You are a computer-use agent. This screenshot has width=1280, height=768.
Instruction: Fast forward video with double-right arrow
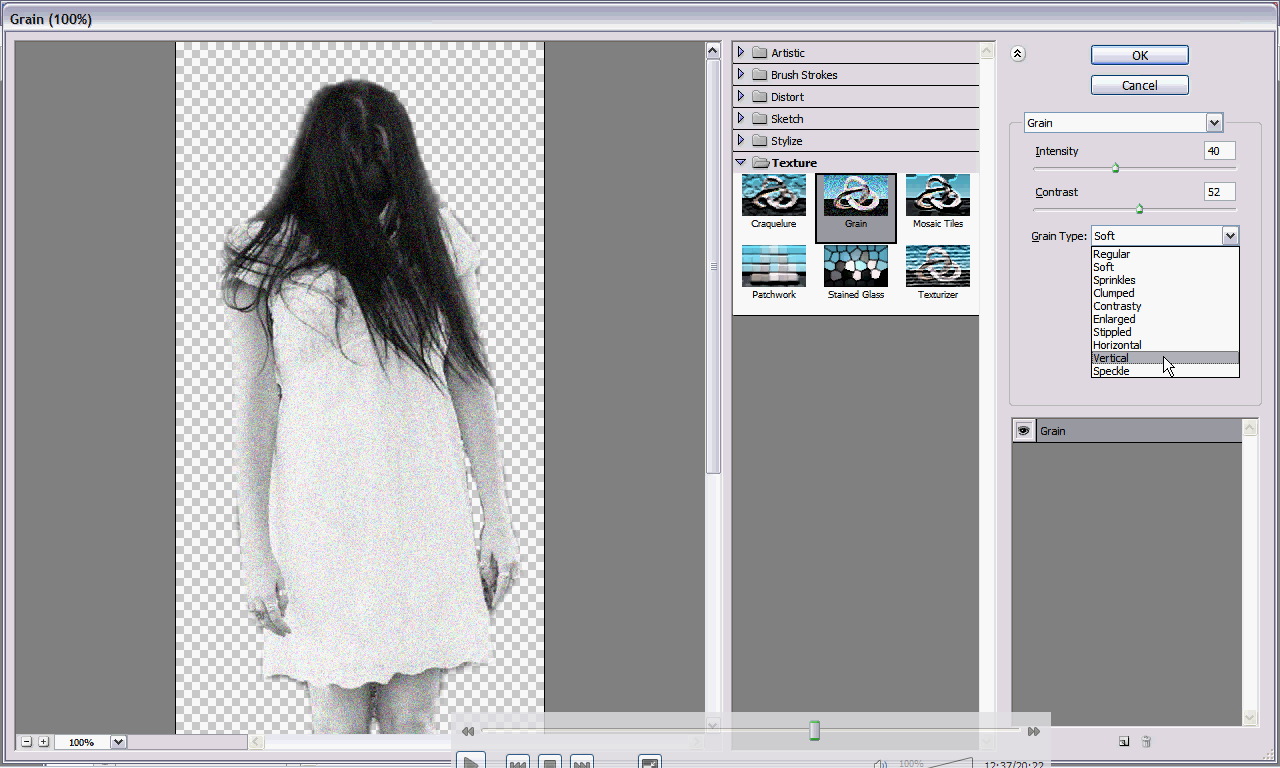click(1033, 732)
